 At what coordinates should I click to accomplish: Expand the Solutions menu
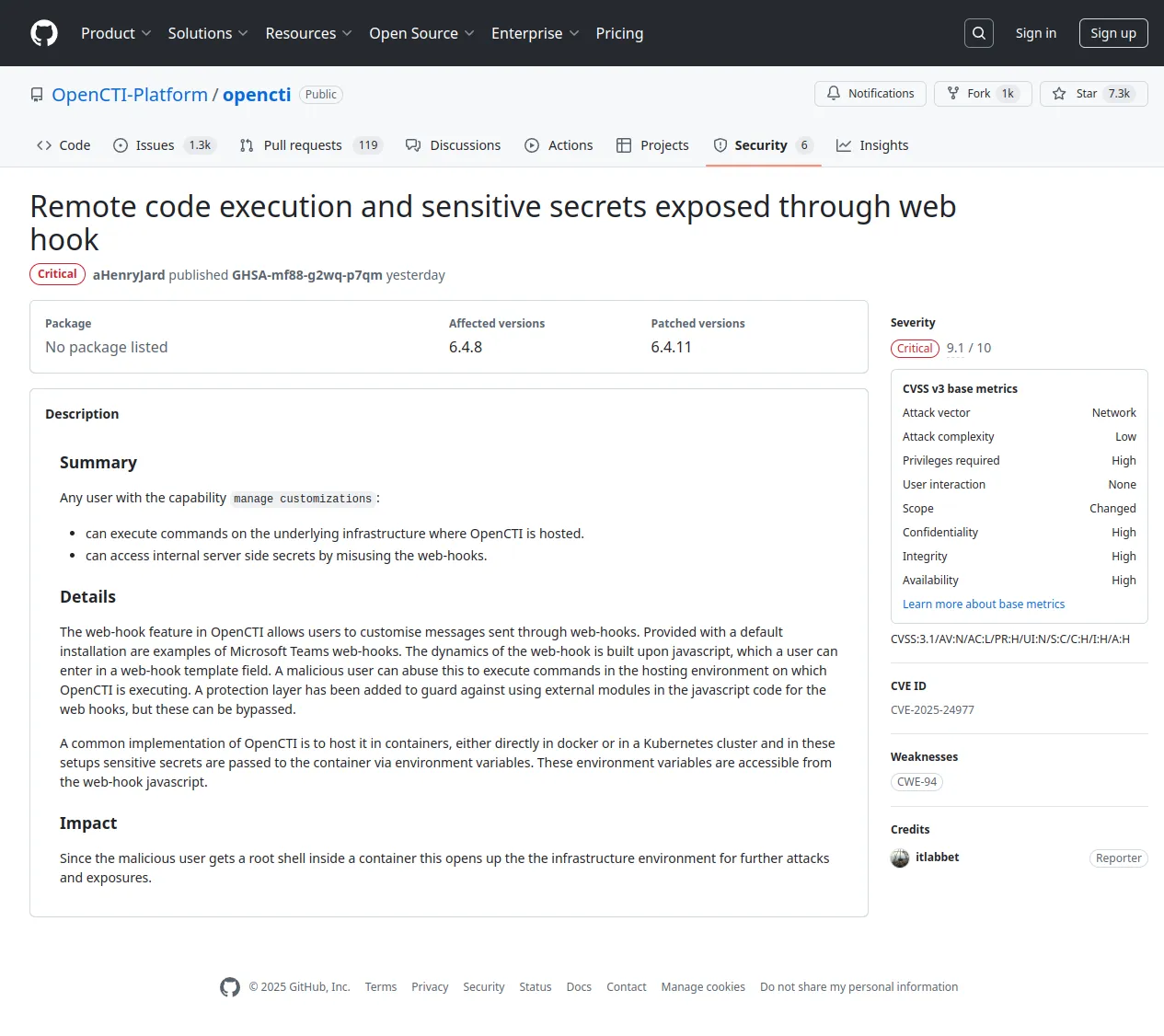[208, 33]
